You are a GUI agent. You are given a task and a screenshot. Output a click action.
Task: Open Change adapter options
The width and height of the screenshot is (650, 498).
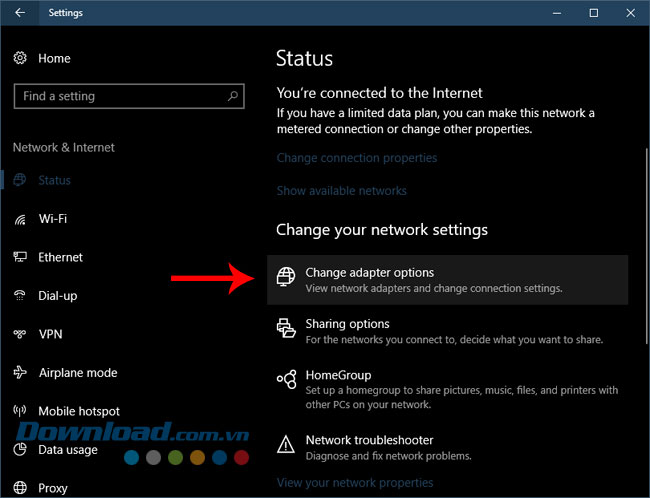click(447, 280)
